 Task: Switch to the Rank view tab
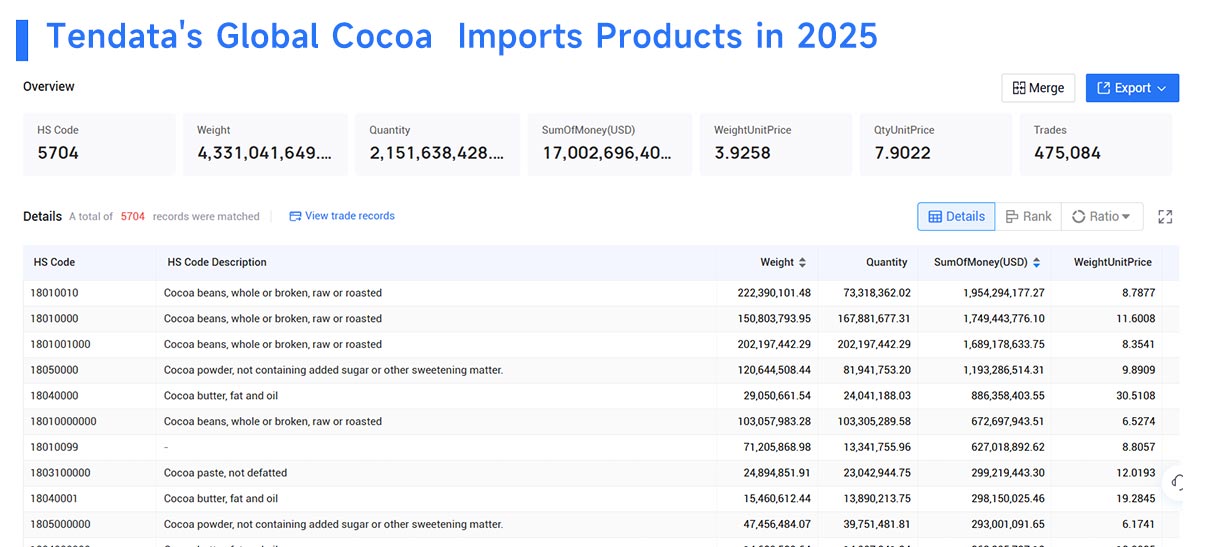1028,216
